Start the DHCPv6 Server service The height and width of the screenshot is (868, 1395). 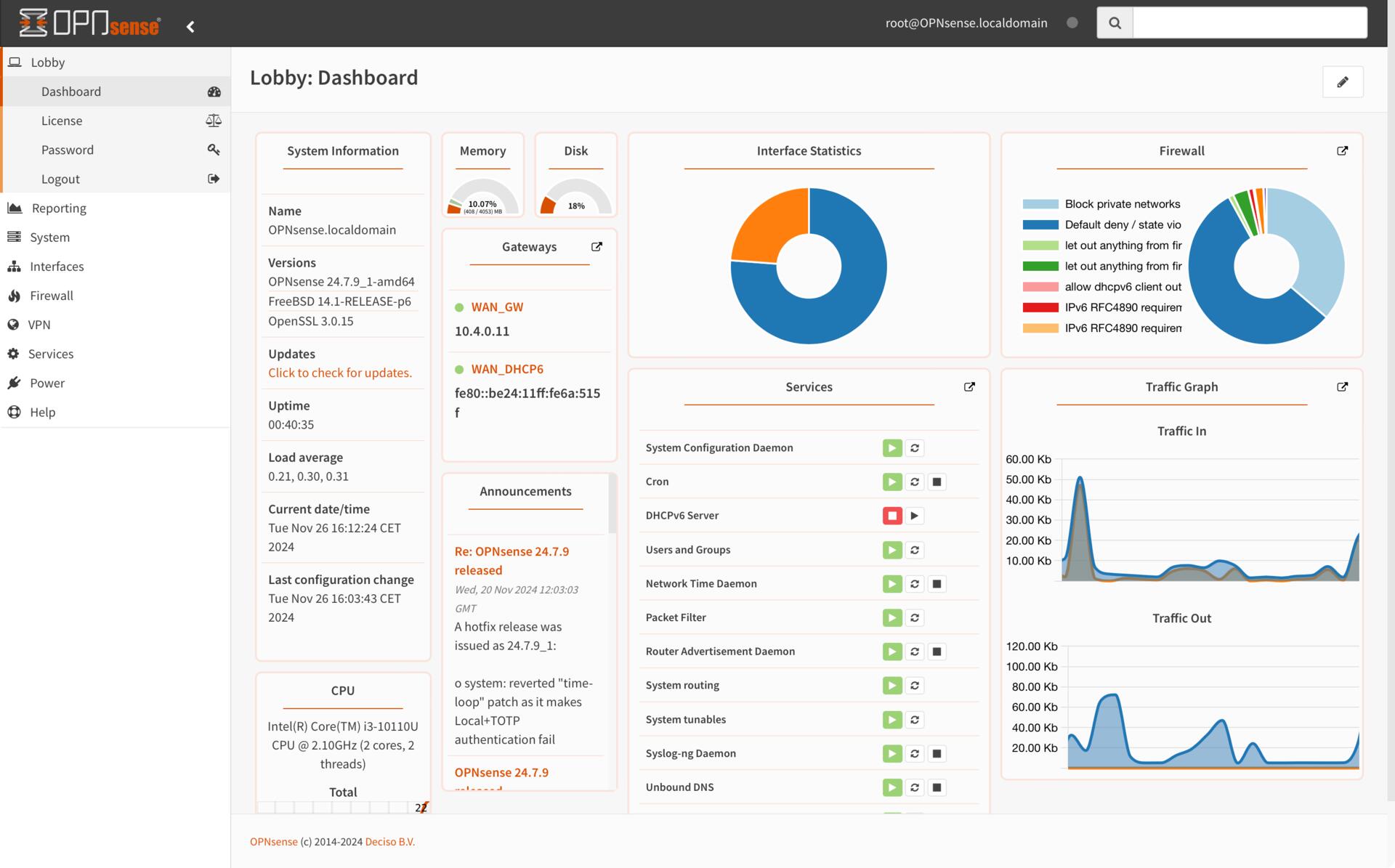pyautogui.click(x=915, y=516)
